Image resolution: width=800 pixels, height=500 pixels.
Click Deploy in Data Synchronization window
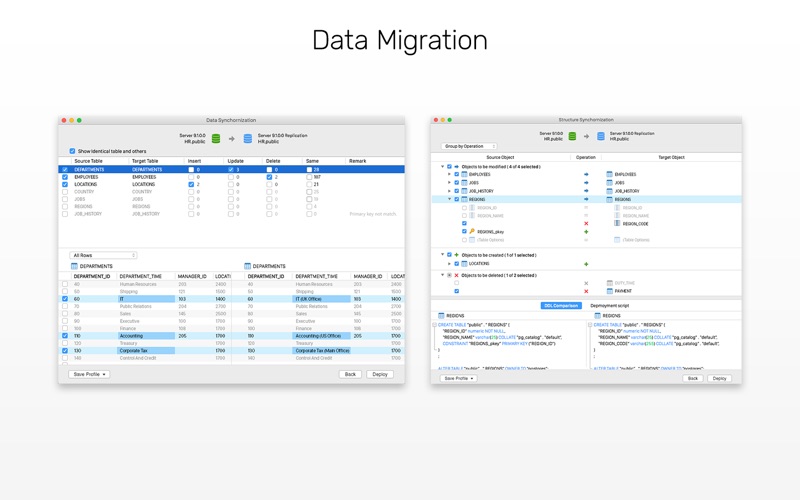380,374
